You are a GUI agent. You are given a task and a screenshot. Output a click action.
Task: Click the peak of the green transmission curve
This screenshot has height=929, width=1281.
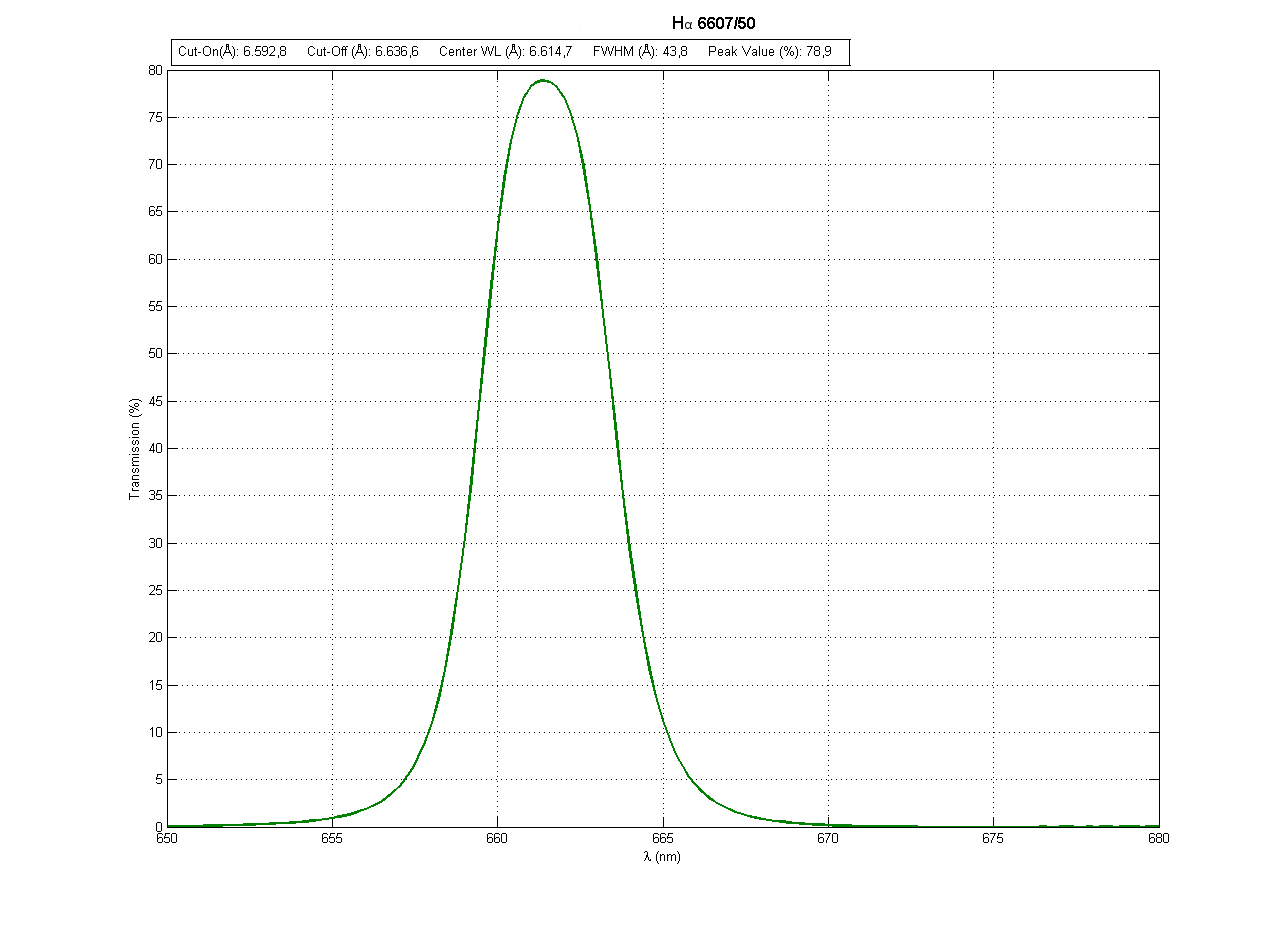(543, 80)
